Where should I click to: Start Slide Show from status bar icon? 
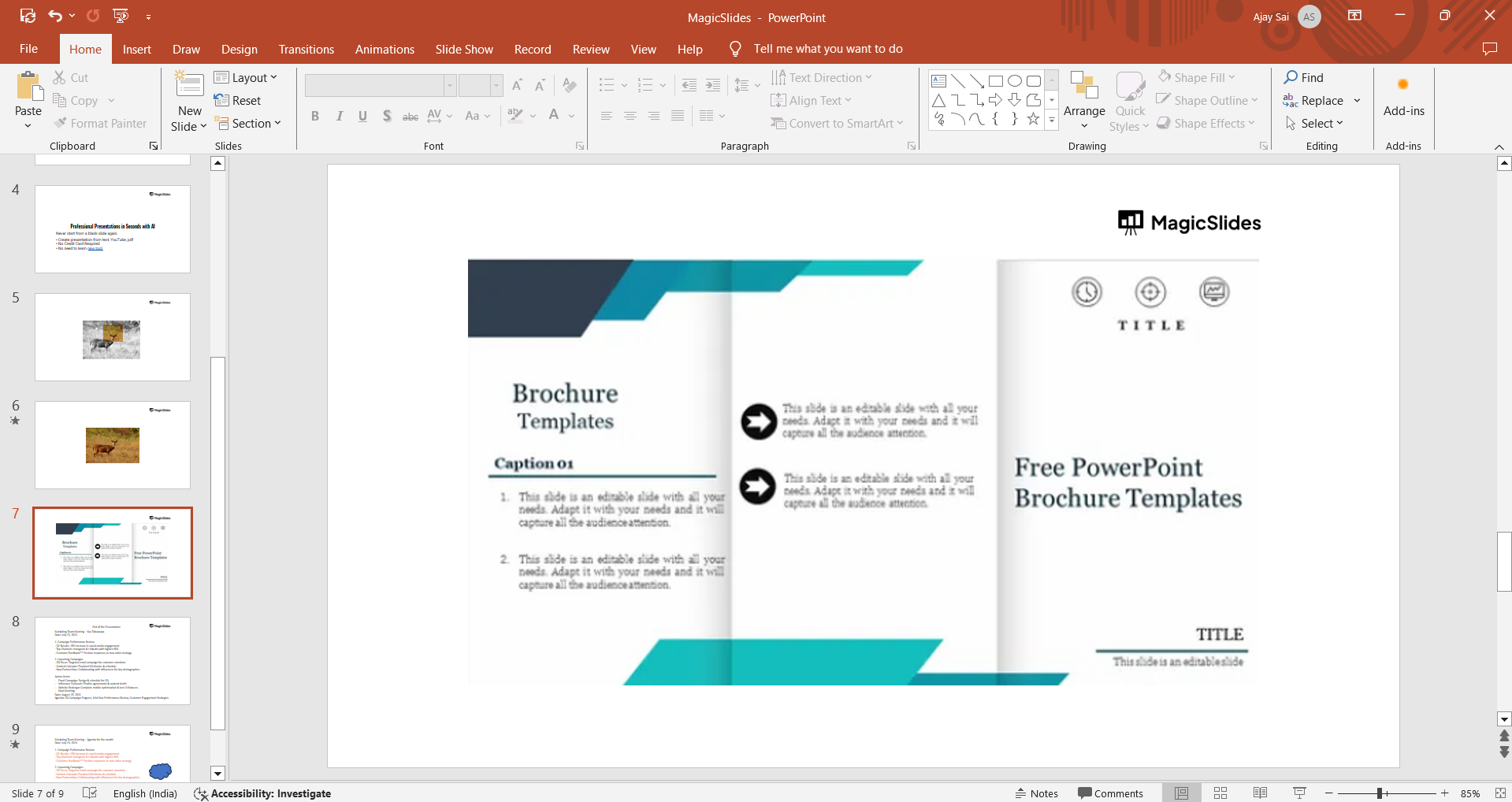[1299, 793]
